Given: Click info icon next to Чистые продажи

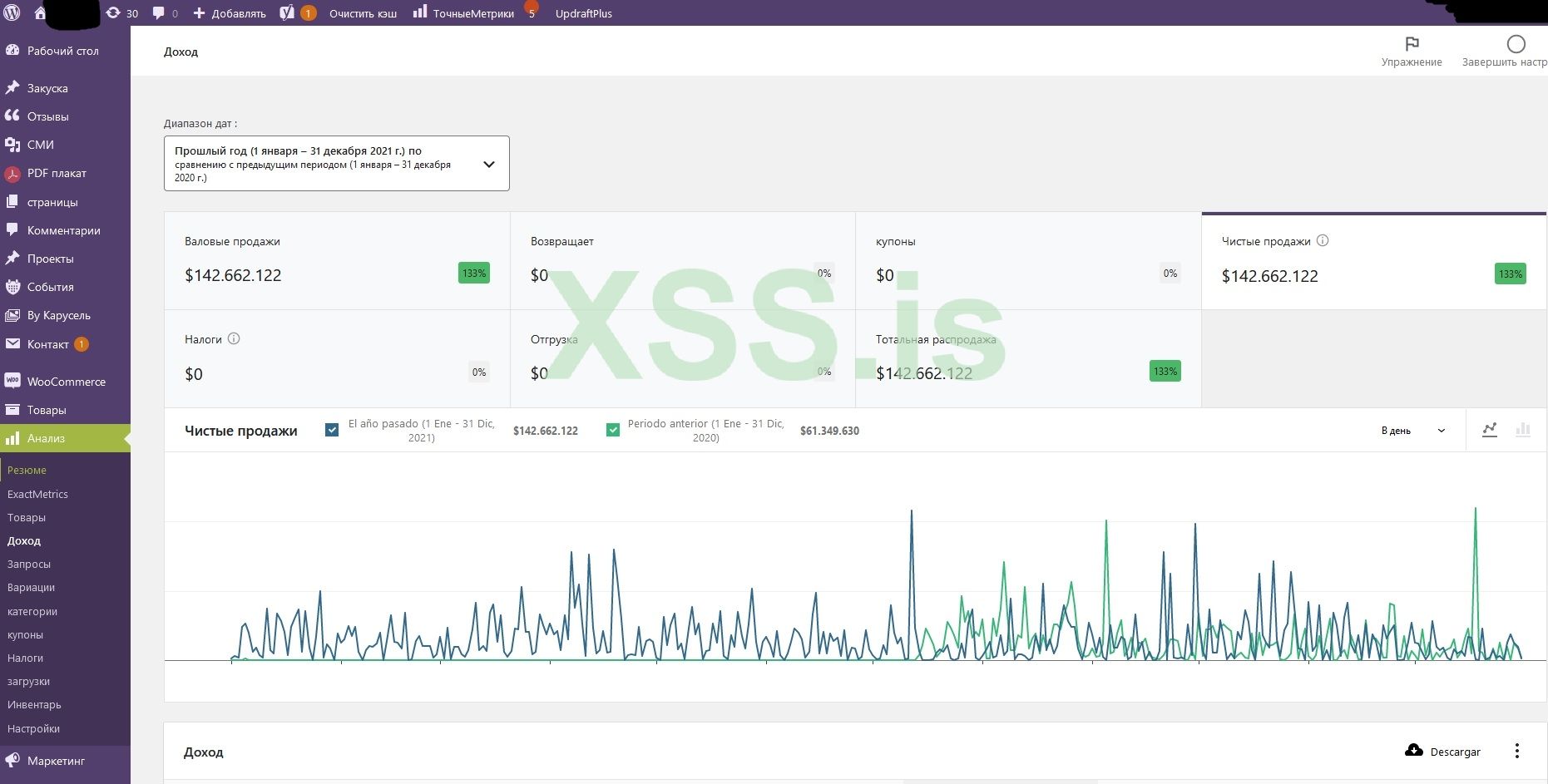Looking at the screenshot, I should (x=1323, y=241).
